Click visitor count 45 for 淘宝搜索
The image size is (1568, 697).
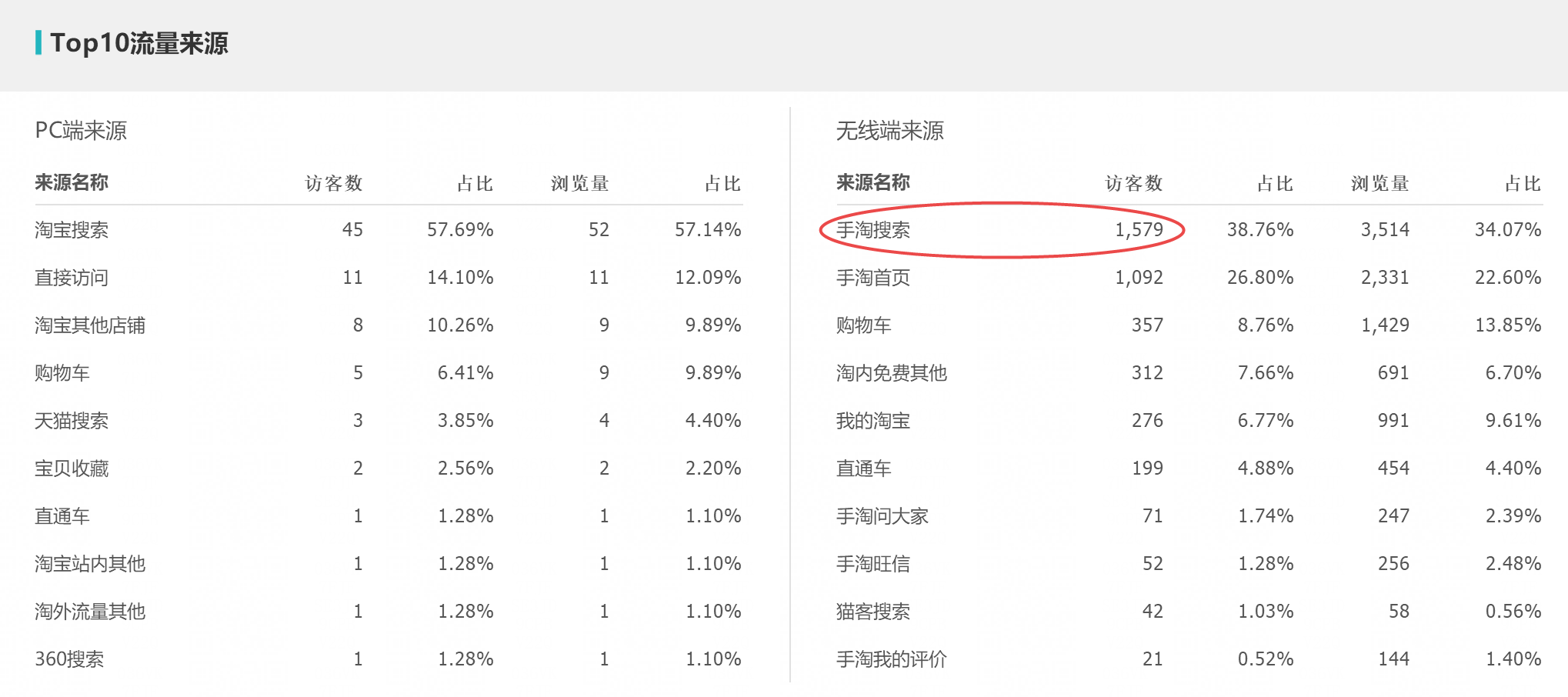coord(352,230)
